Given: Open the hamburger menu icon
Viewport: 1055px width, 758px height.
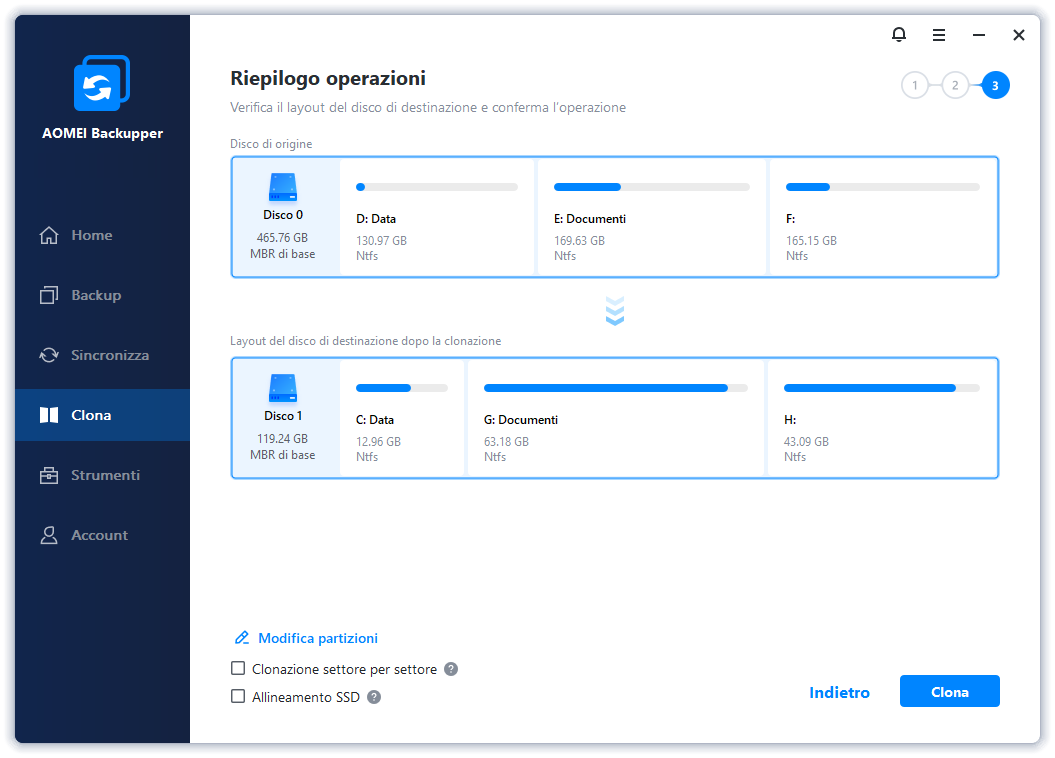Looking at the screenshot, I should (x=939, y=35).
